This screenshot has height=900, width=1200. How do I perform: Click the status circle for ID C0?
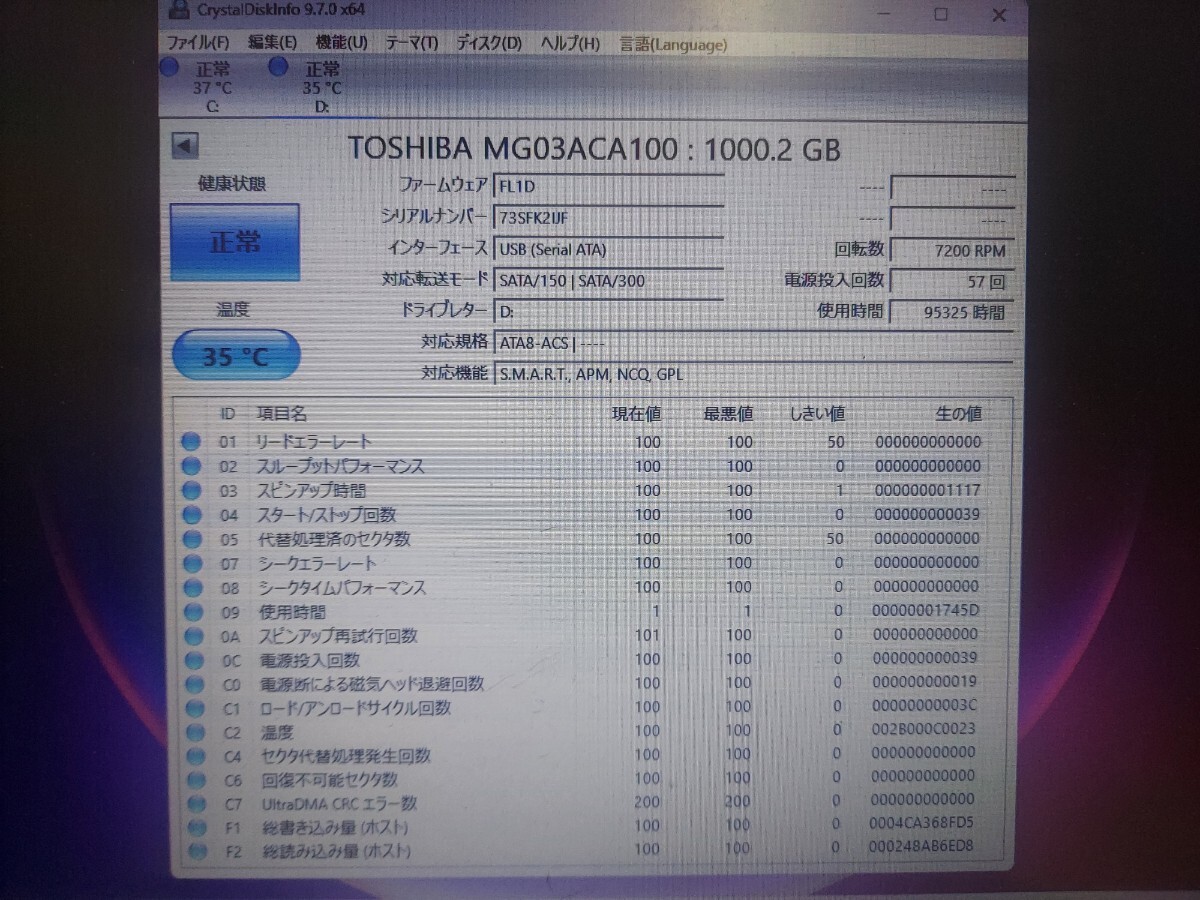[193, 684]
